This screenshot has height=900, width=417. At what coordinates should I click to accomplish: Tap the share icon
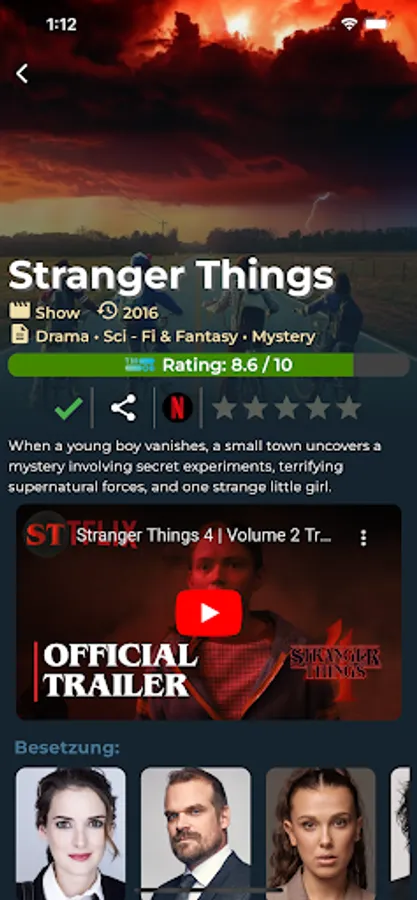point(123,408)
